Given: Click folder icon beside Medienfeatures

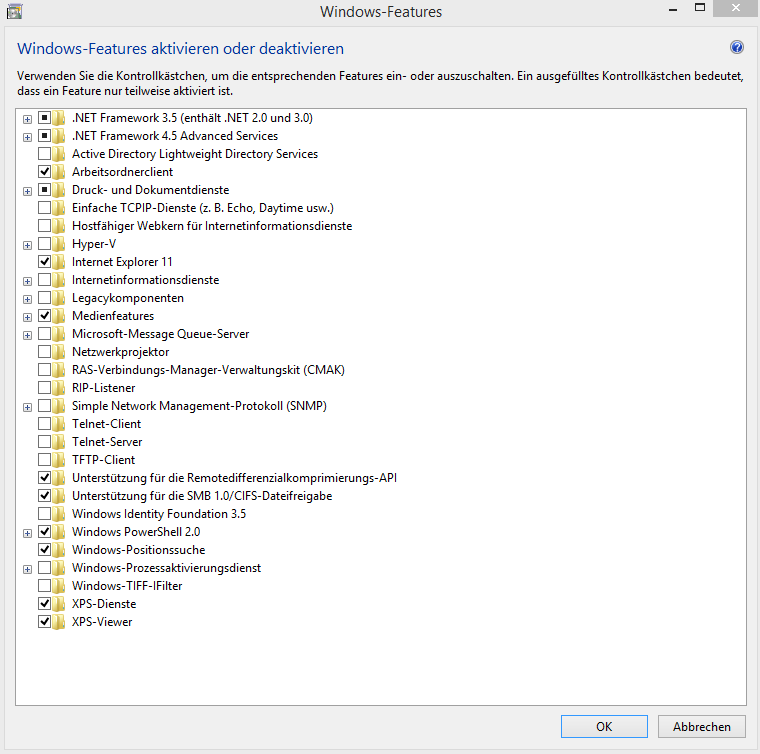Looking at the screenshot, I should 59,315.
